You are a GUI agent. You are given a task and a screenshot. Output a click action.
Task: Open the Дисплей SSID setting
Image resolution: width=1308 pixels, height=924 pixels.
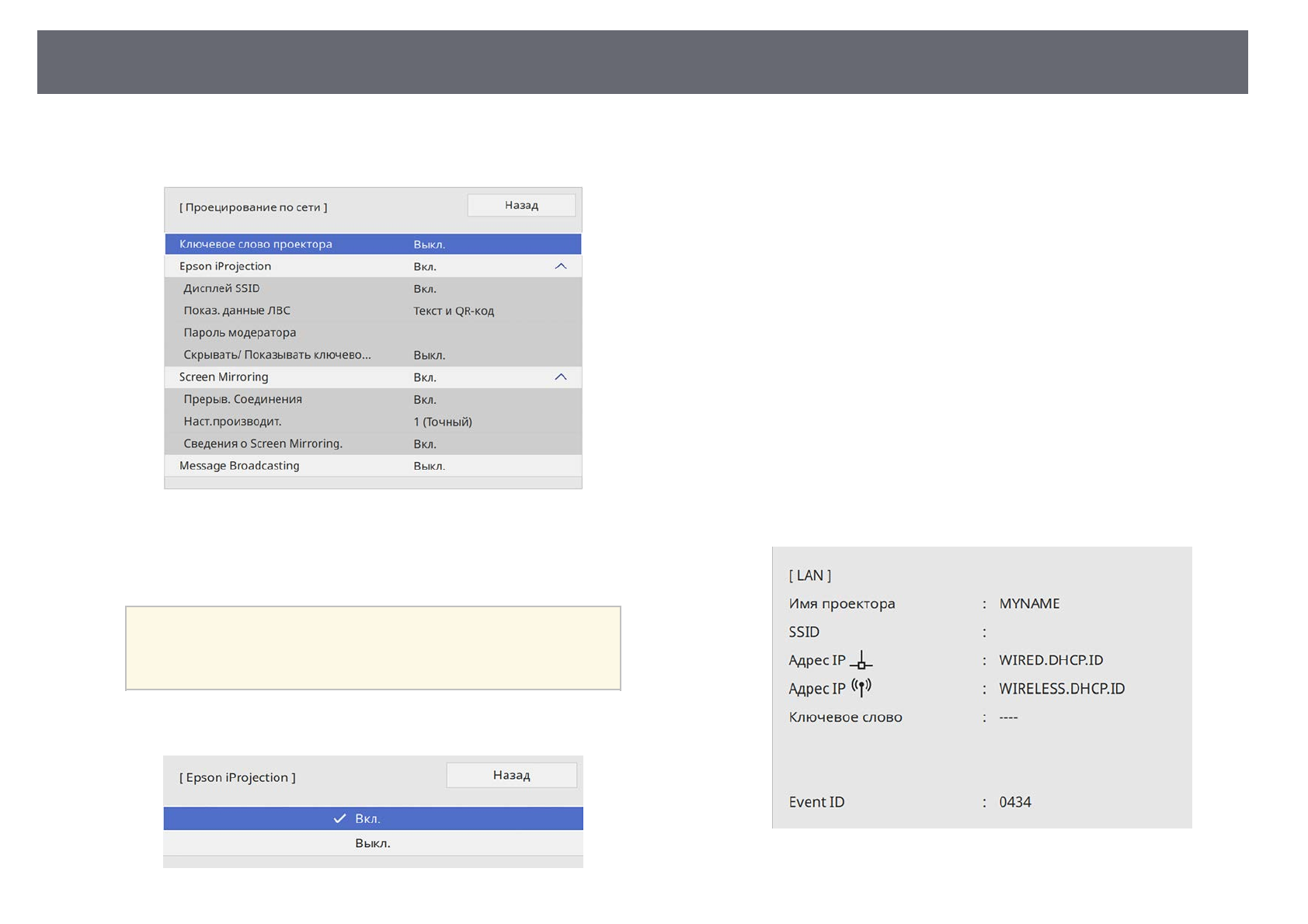[x=373, y=288]
